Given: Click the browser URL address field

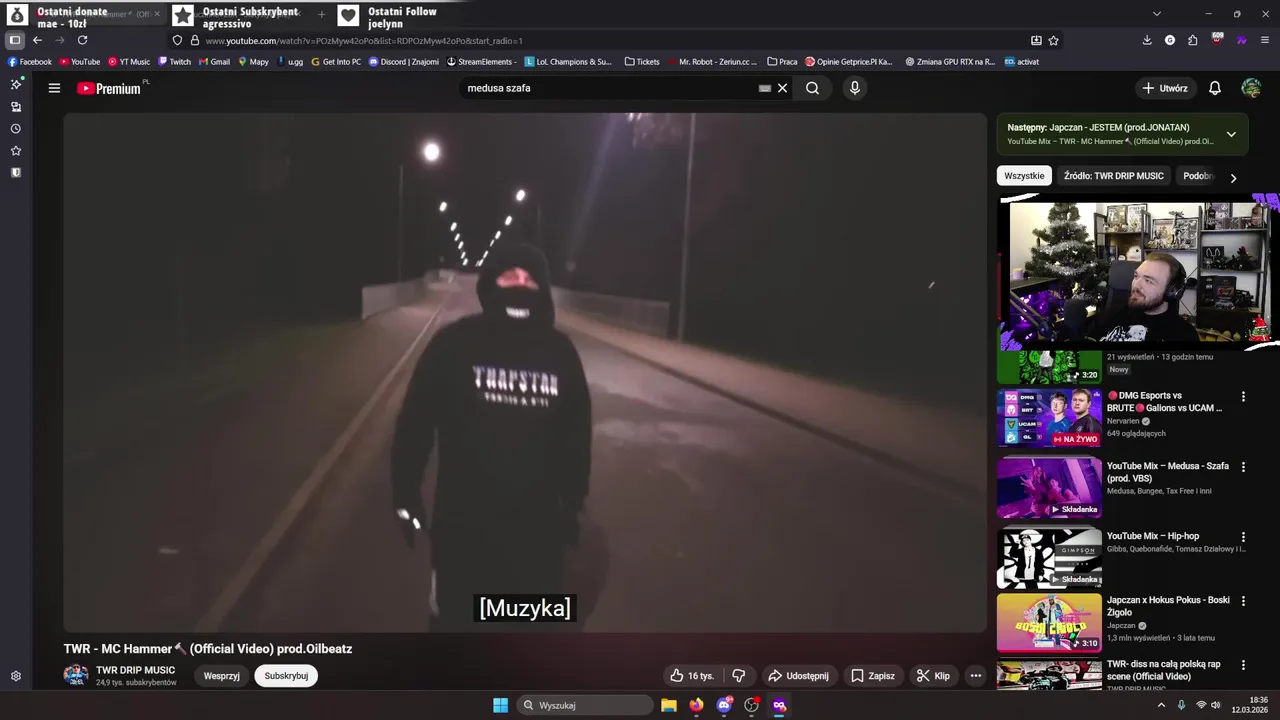Looking at the screenshot, I should (610, 40).
